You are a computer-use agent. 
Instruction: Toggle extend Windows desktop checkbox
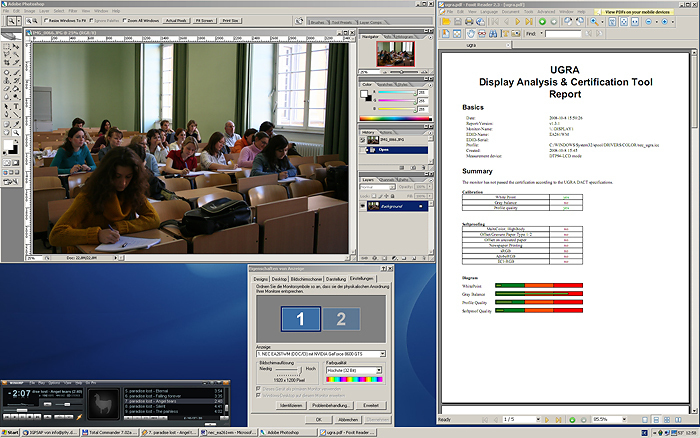[258, 396]
